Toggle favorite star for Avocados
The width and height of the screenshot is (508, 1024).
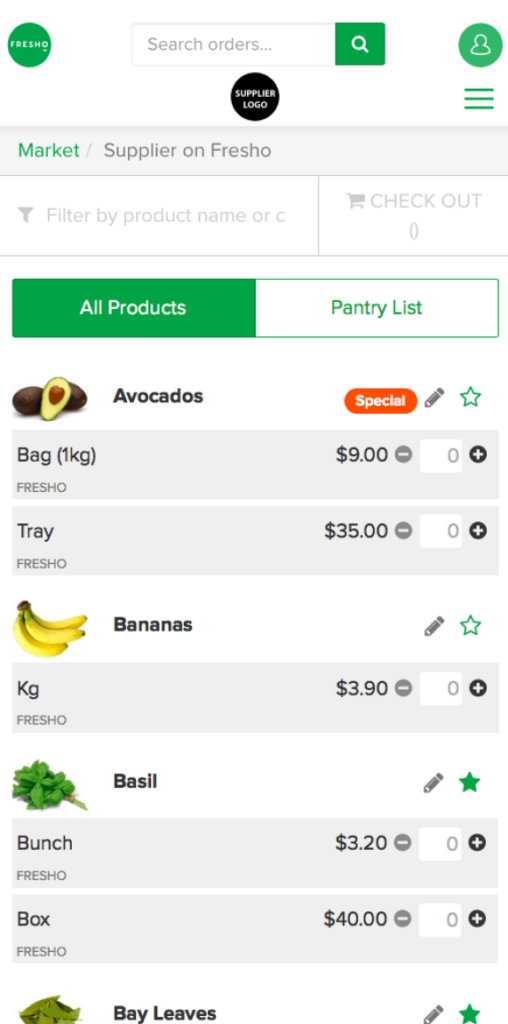pos(470,397)
